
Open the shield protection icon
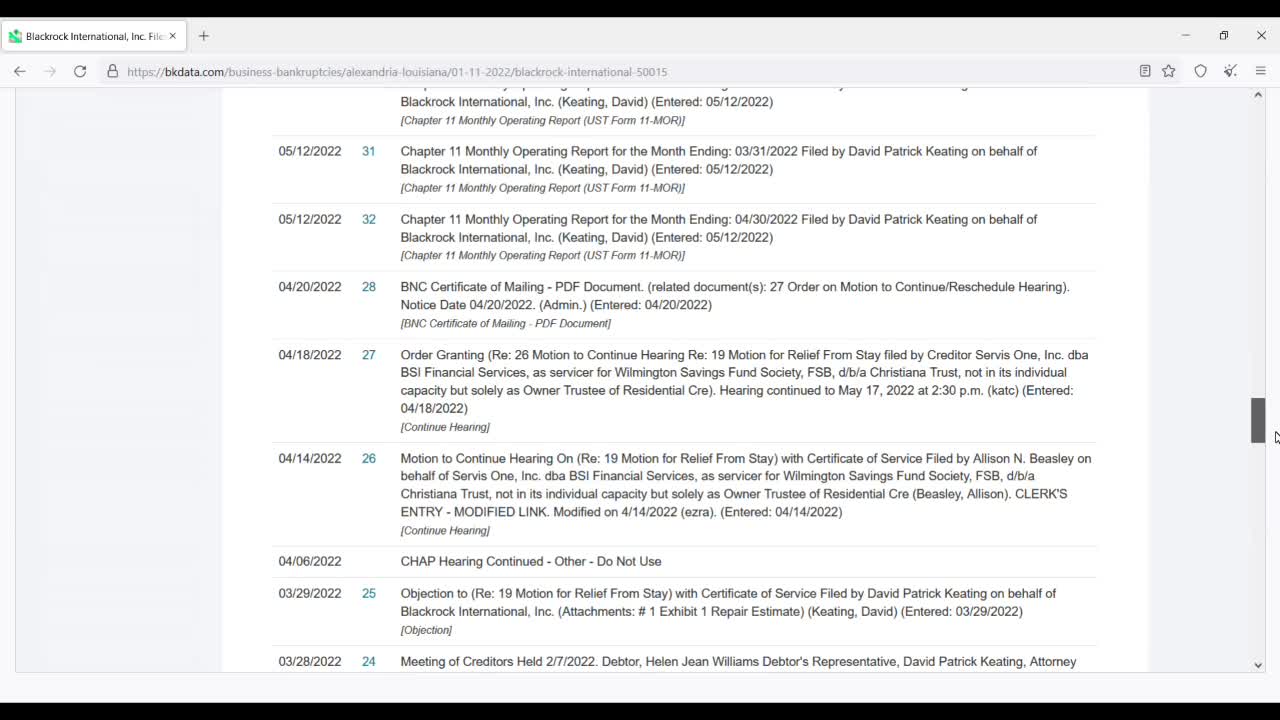tap(1201, 71)
